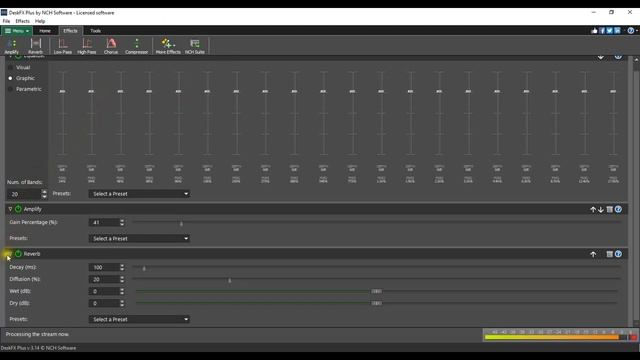Add the Chorus effect
Viewport: 640px width, 360px height.
pyautogui.click(x=111, y=46)
